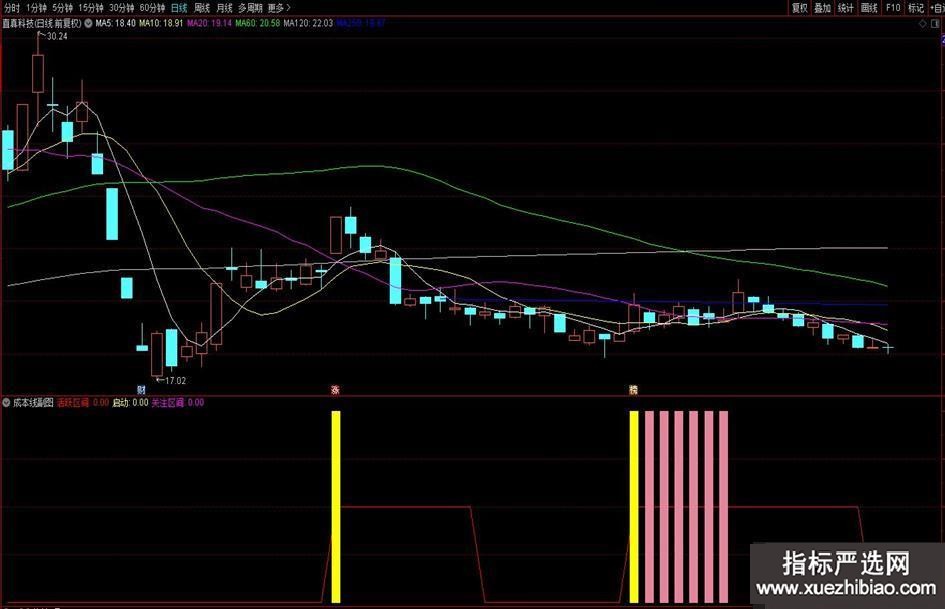
Task: Click the 涨 event marker on the chart
Action: [x=335, y=390]
